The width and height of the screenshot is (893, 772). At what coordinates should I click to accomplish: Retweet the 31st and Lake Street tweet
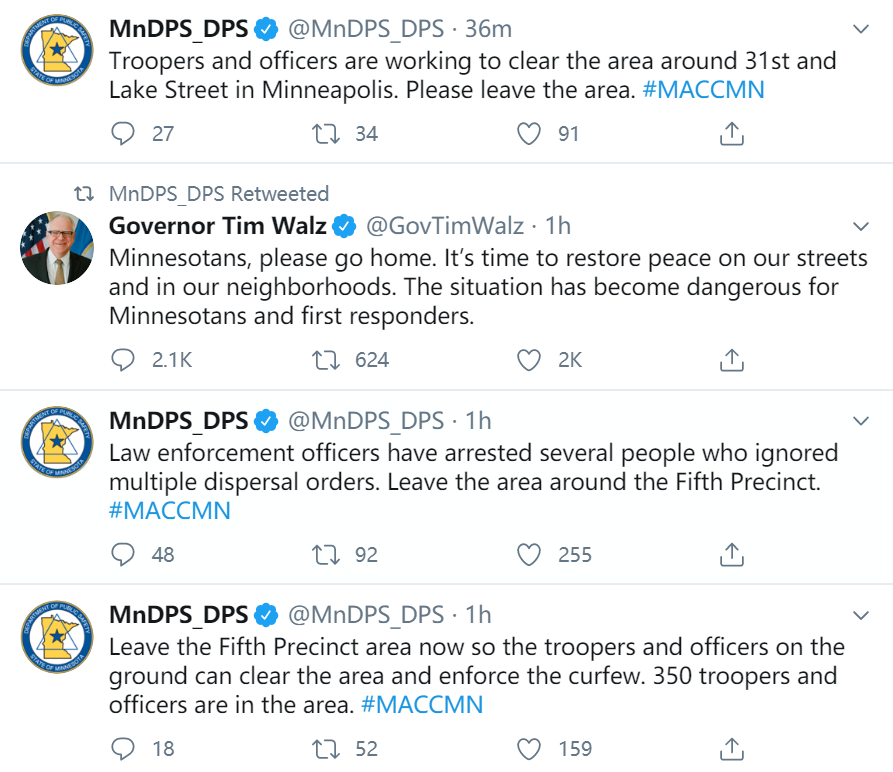pos(326,134)
